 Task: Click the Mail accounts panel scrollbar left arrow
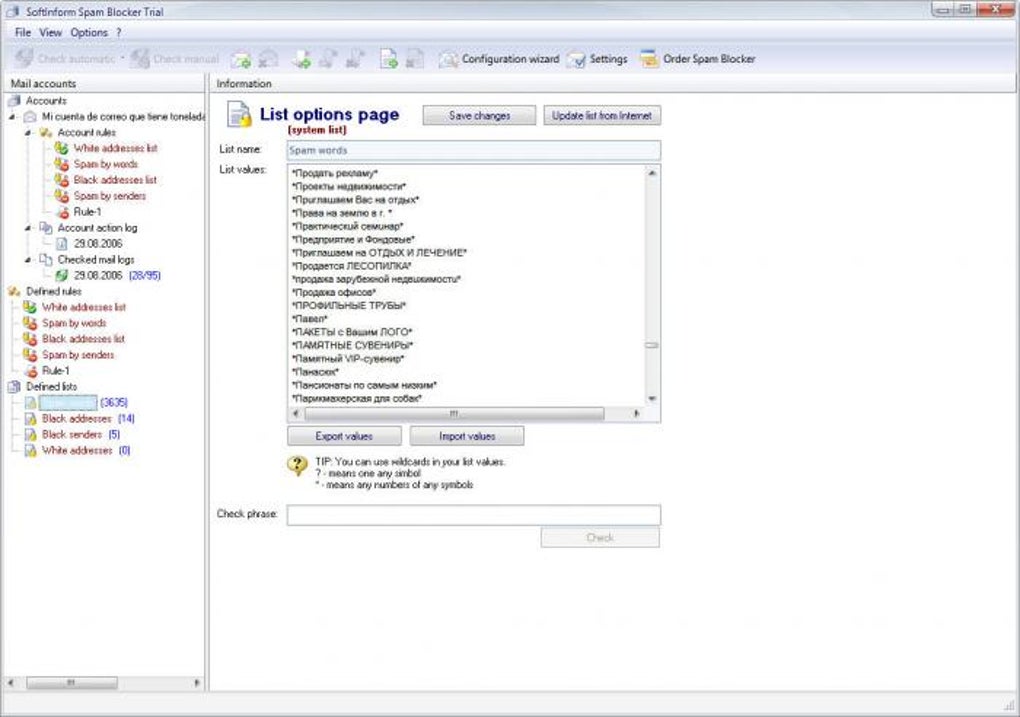10,683
